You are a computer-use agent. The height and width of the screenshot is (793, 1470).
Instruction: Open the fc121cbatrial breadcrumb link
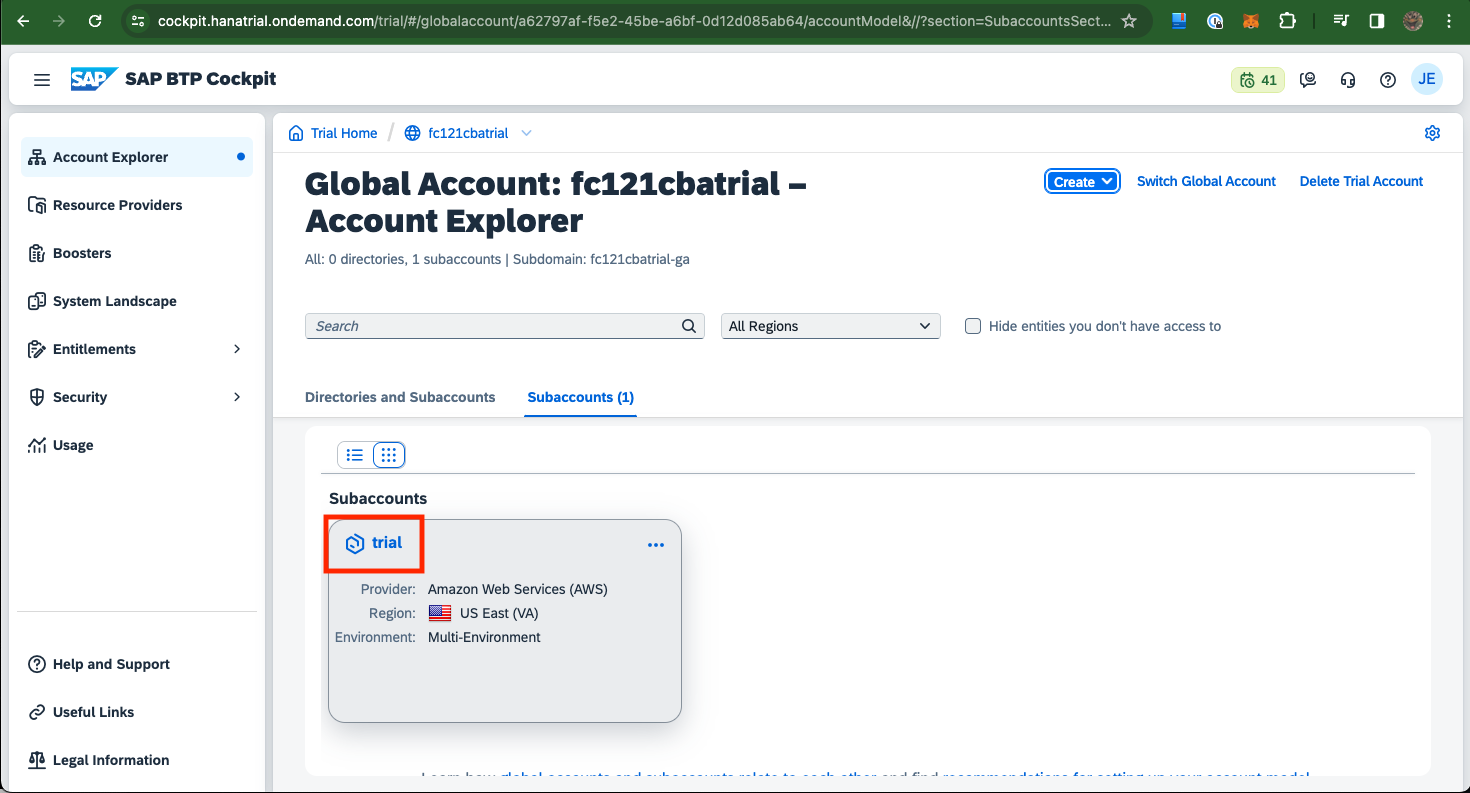468,133
